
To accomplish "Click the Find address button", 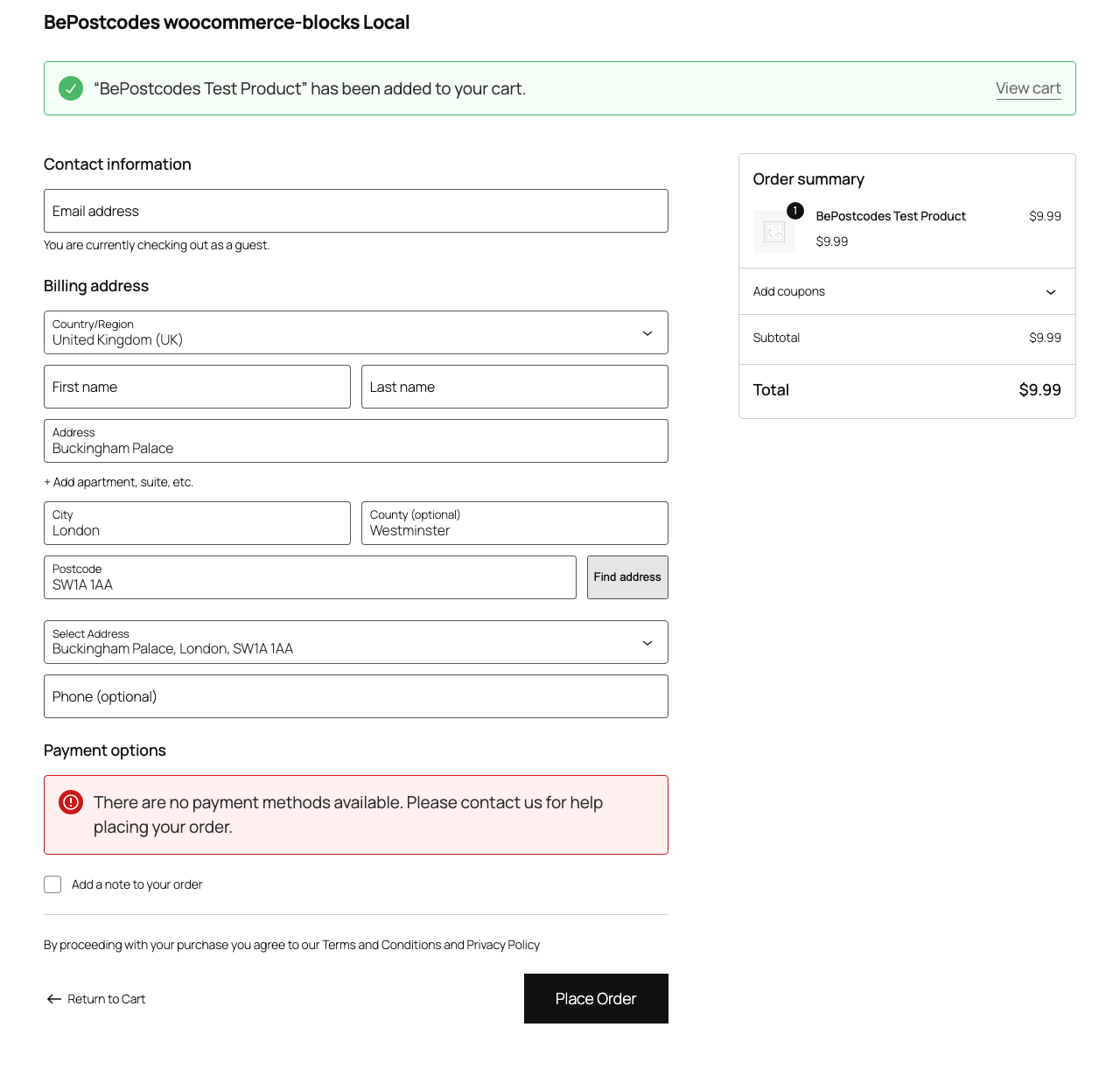I will pos(627,577).
